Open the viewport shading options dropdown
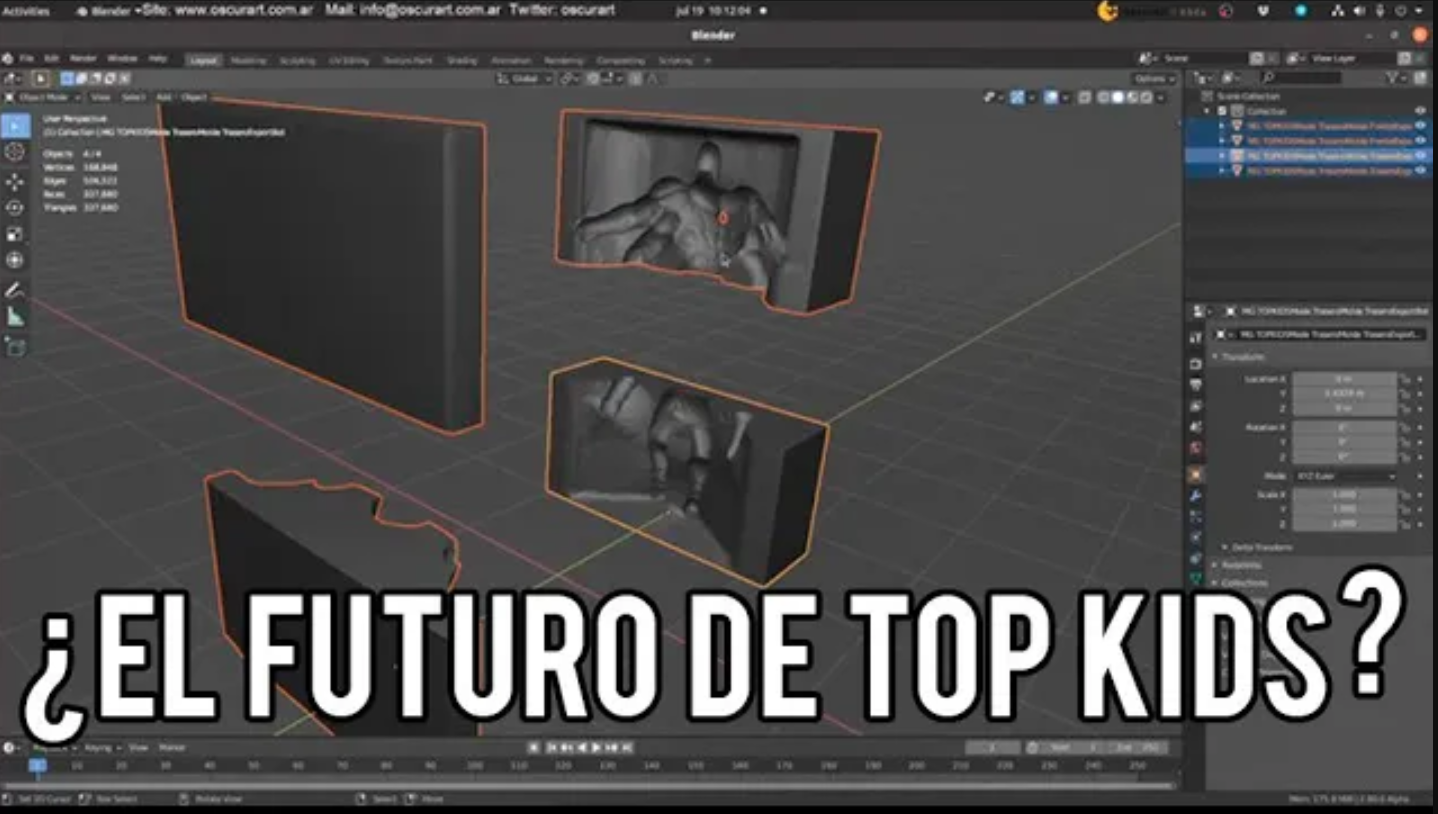 click(x=1161, y=97)
